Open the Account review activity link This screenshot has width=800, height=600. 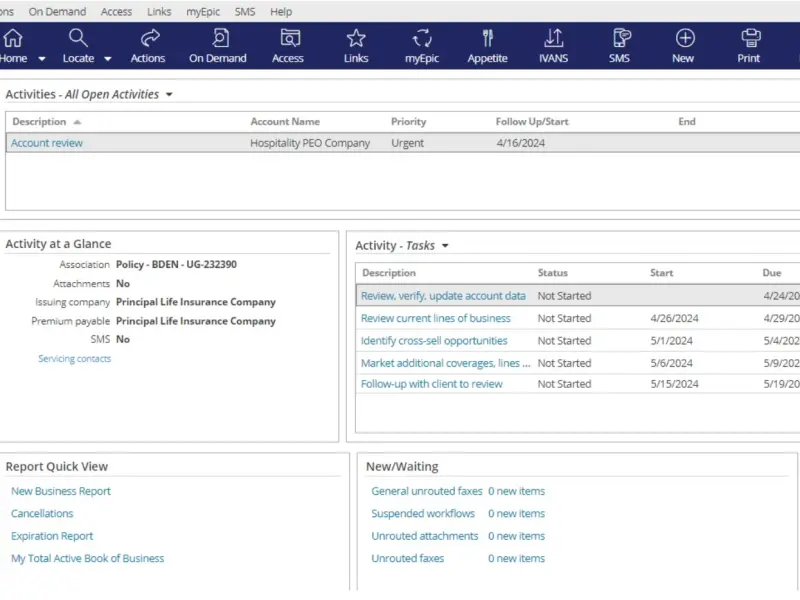click(47, 143)
